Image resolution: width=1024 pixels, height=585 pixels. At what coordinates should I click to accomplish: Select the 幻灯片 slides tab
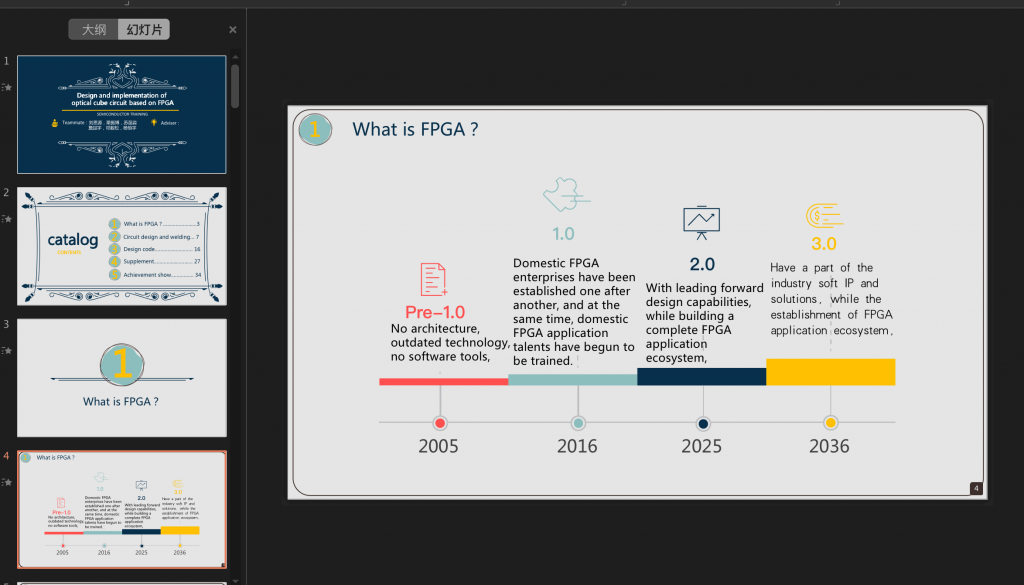point(143,30)
